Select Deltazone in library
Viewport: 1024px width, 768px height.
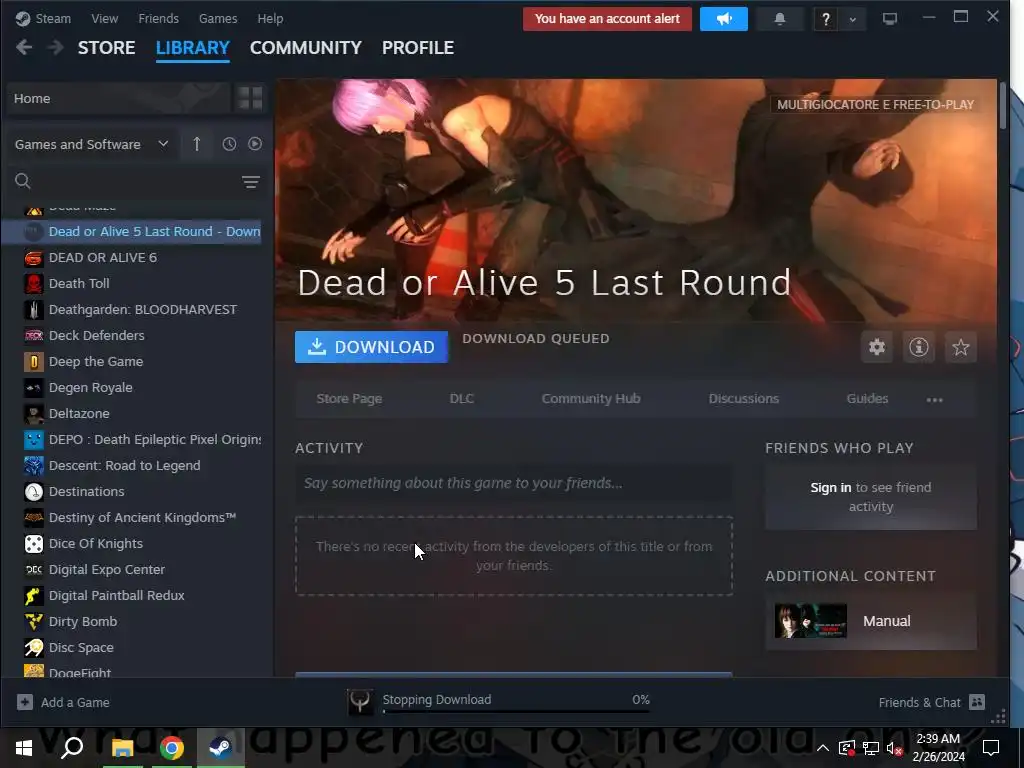click(x=132, y=414)
